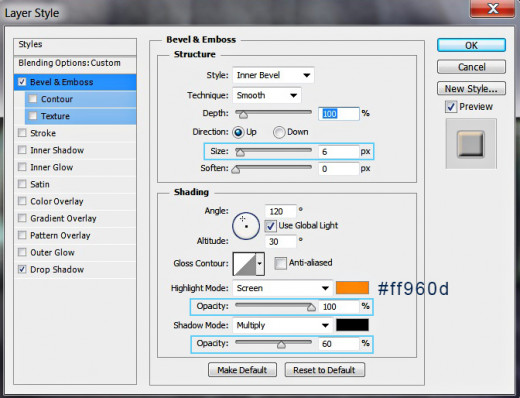
Task: Click the orange highlight color swatch
Action: (x=352, y=288)
